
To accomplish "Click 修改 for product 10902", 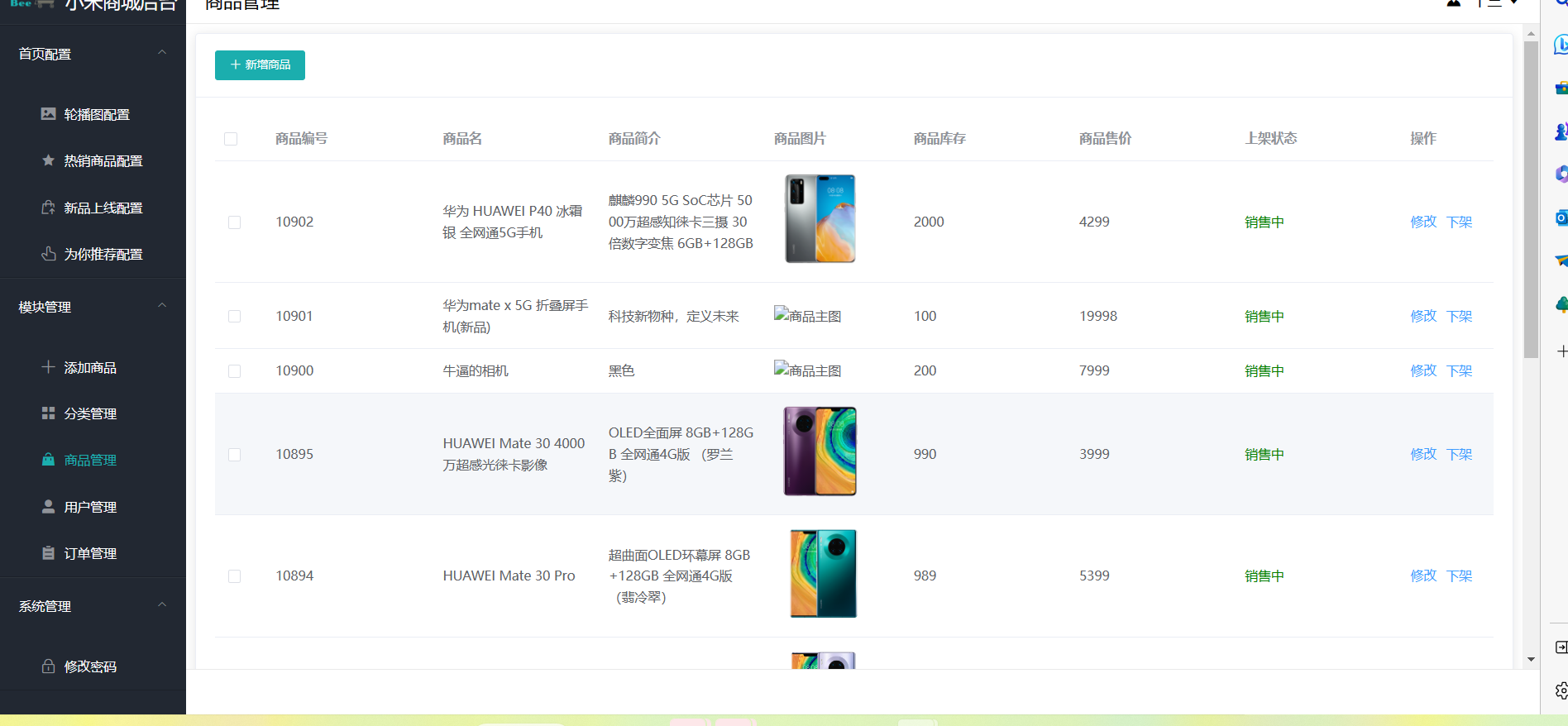I will point(1423,222).
